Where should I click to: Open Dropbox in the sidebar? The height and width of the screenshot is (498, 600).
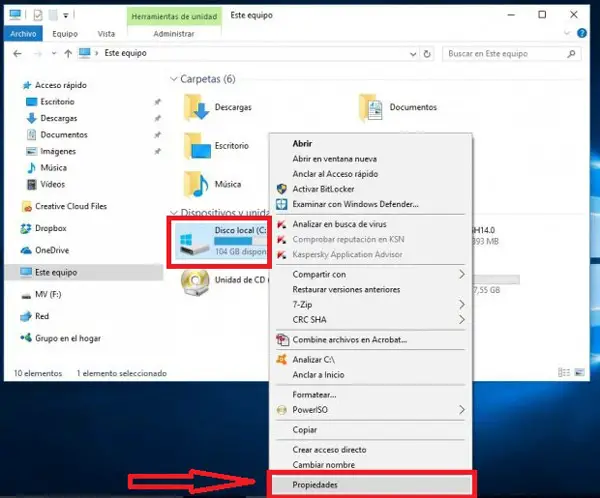tap(51, 228)
